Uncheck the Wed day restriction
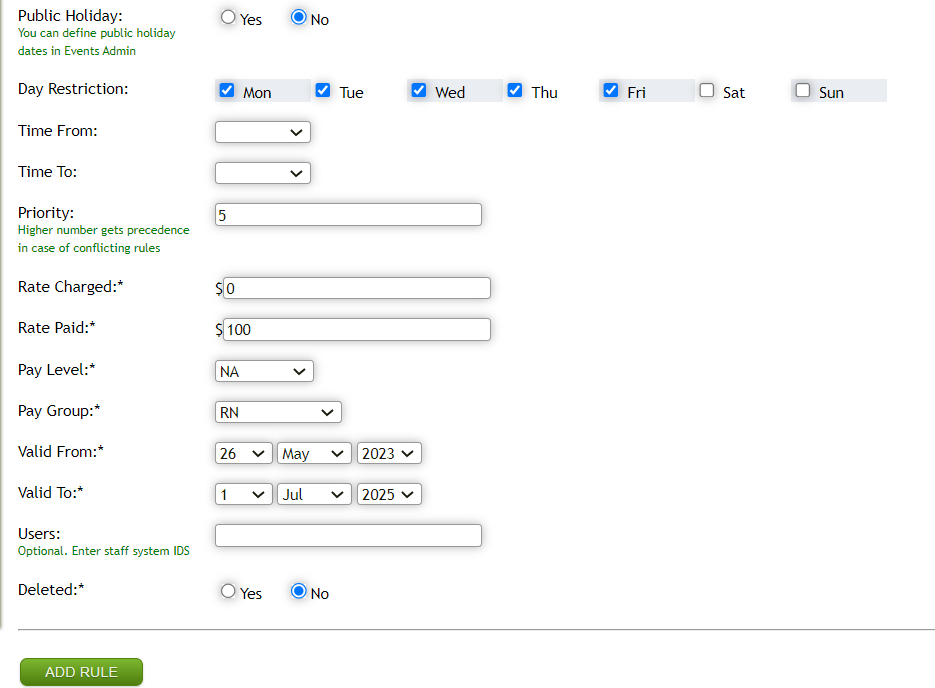This screenshot has height=688, width=935. [419, 90]
